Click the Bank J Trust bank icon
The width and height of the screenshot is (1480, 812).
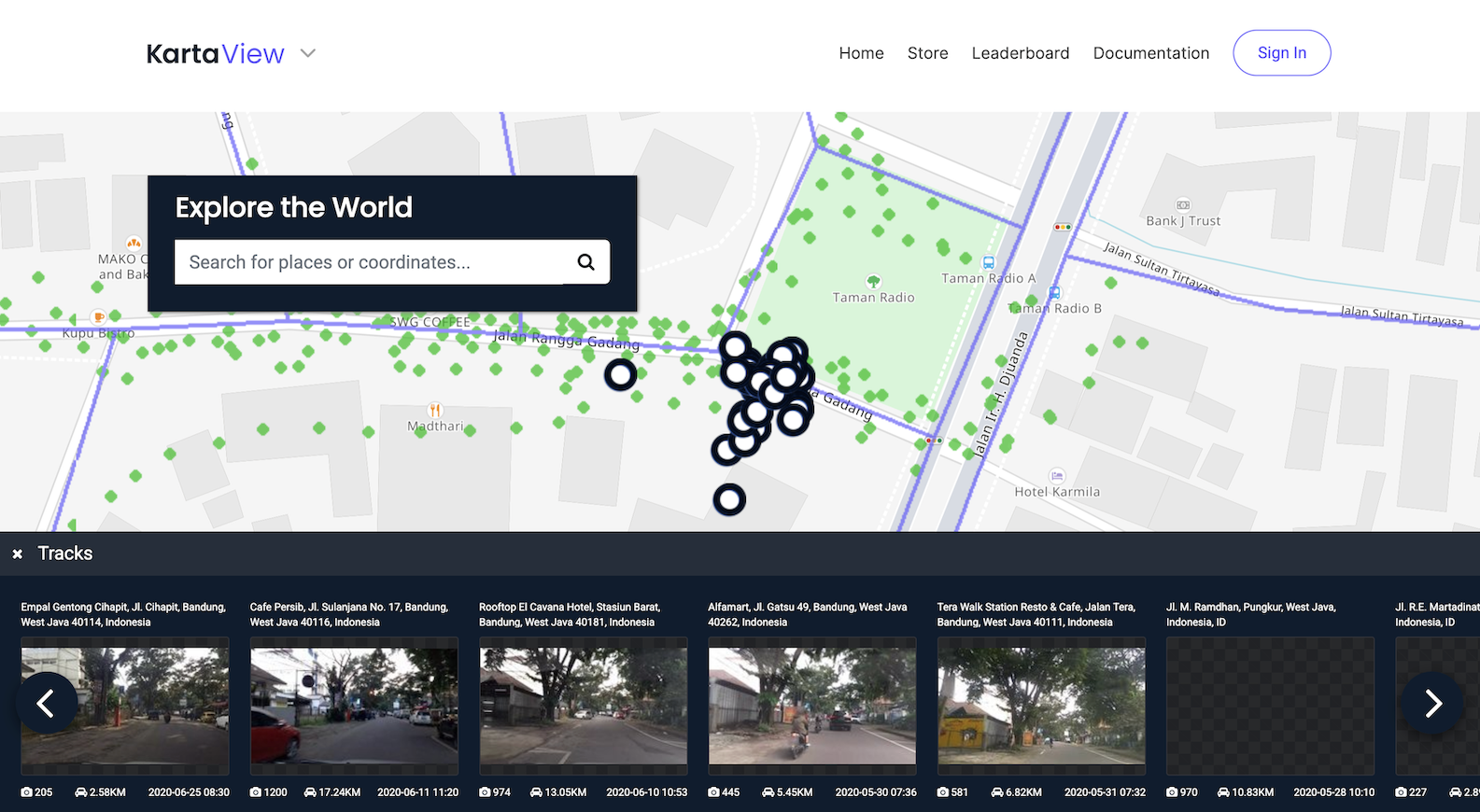tap(1183, 205)
